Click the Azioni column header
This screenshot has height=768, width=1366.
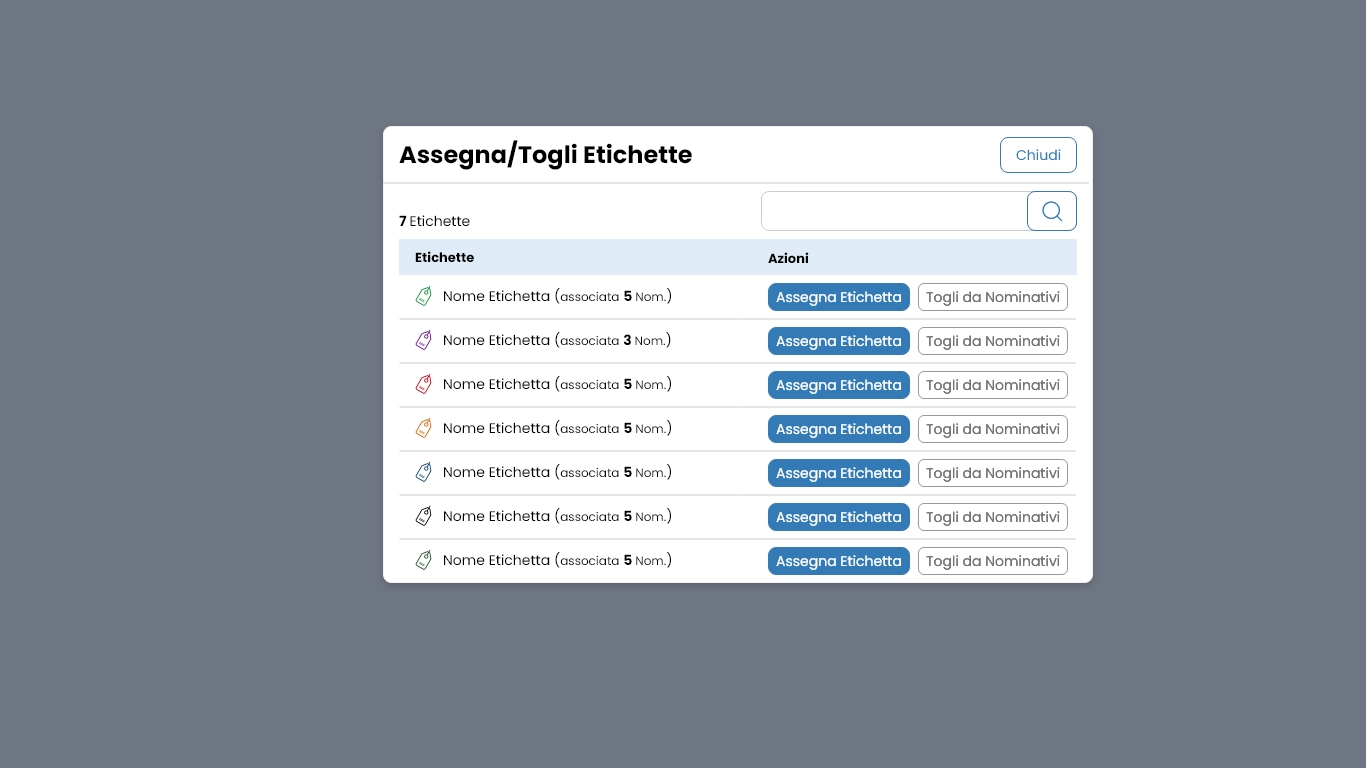(788, 258)
